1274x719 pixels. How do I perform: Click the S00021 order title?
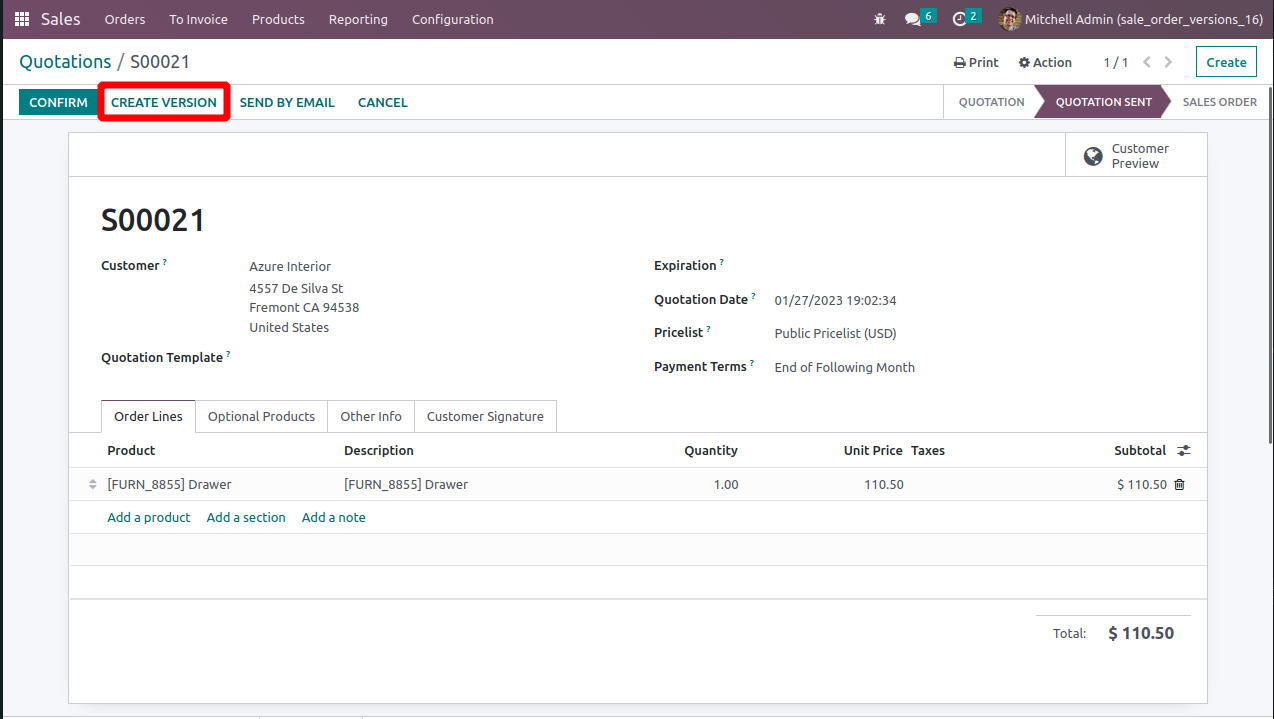tap(153, 220)
